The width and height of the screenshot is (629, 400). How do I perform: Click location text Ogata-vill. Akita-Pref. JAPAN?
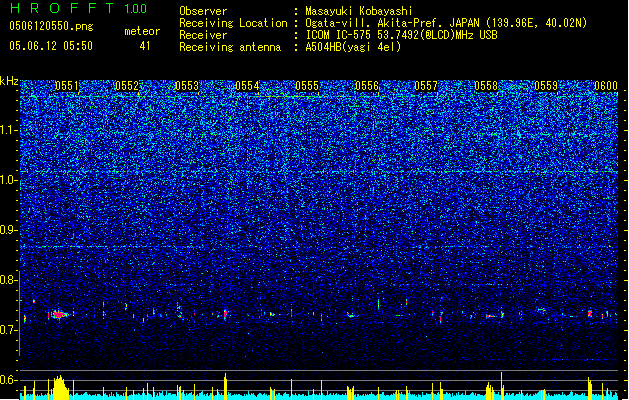[x=392, y=23]
